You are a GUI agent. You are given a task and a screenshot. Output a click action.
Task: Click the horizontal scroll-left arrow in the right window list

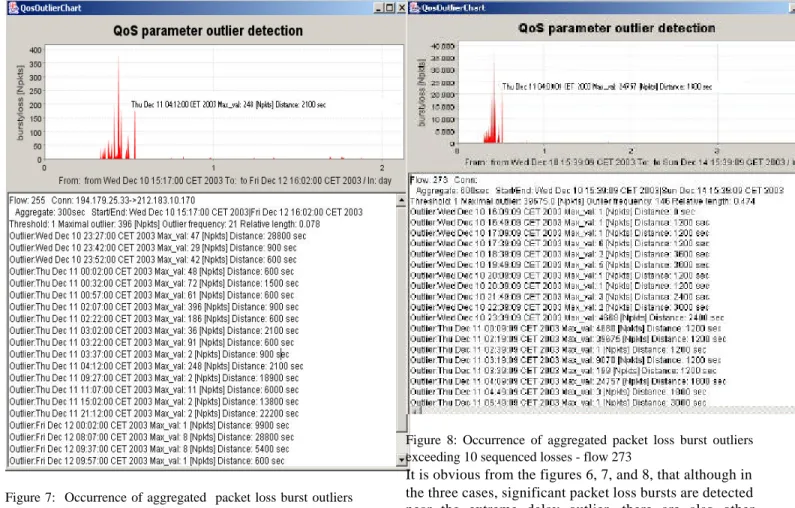416,411
